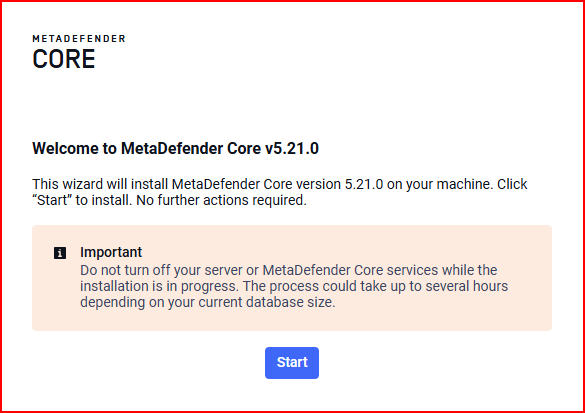Screen dimensions: 585x413
Task: Click the words Do not turn off
Action: 125,270
